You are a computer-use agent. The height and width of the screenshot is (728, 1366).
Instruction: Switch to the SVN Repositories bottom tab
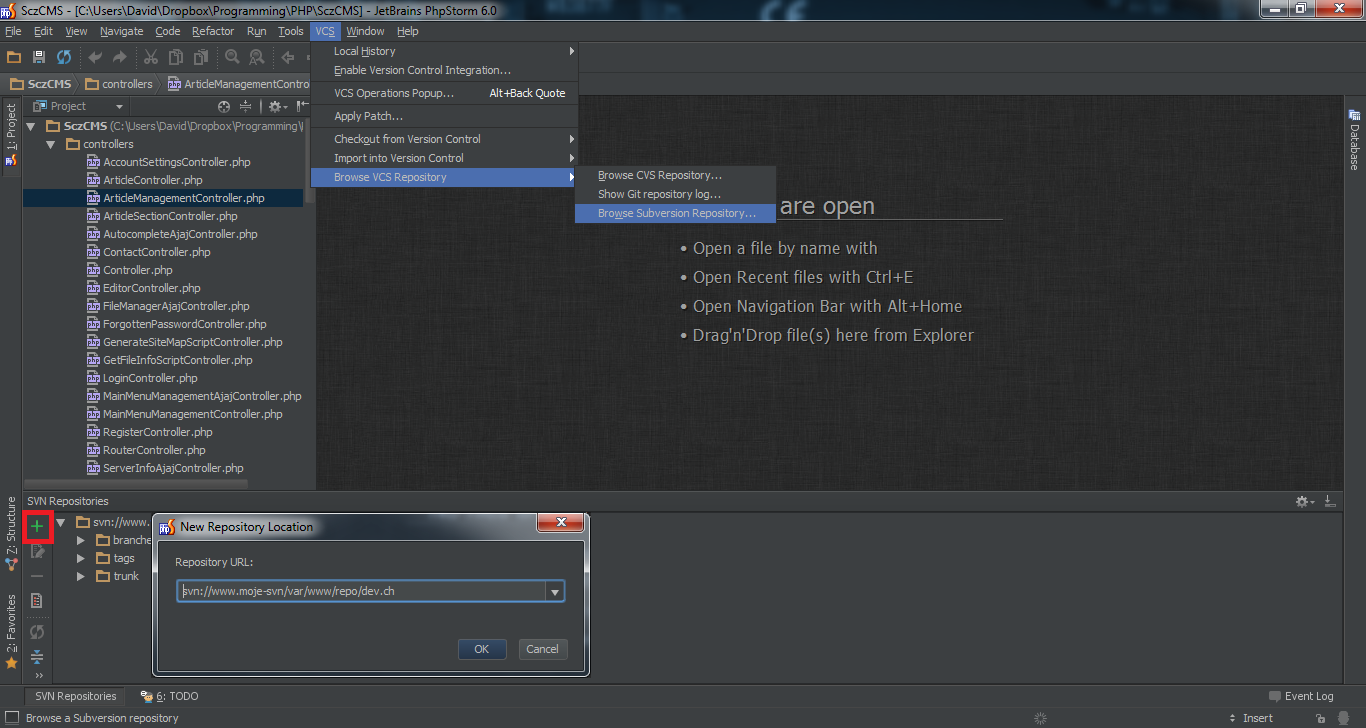click(75, 696)
